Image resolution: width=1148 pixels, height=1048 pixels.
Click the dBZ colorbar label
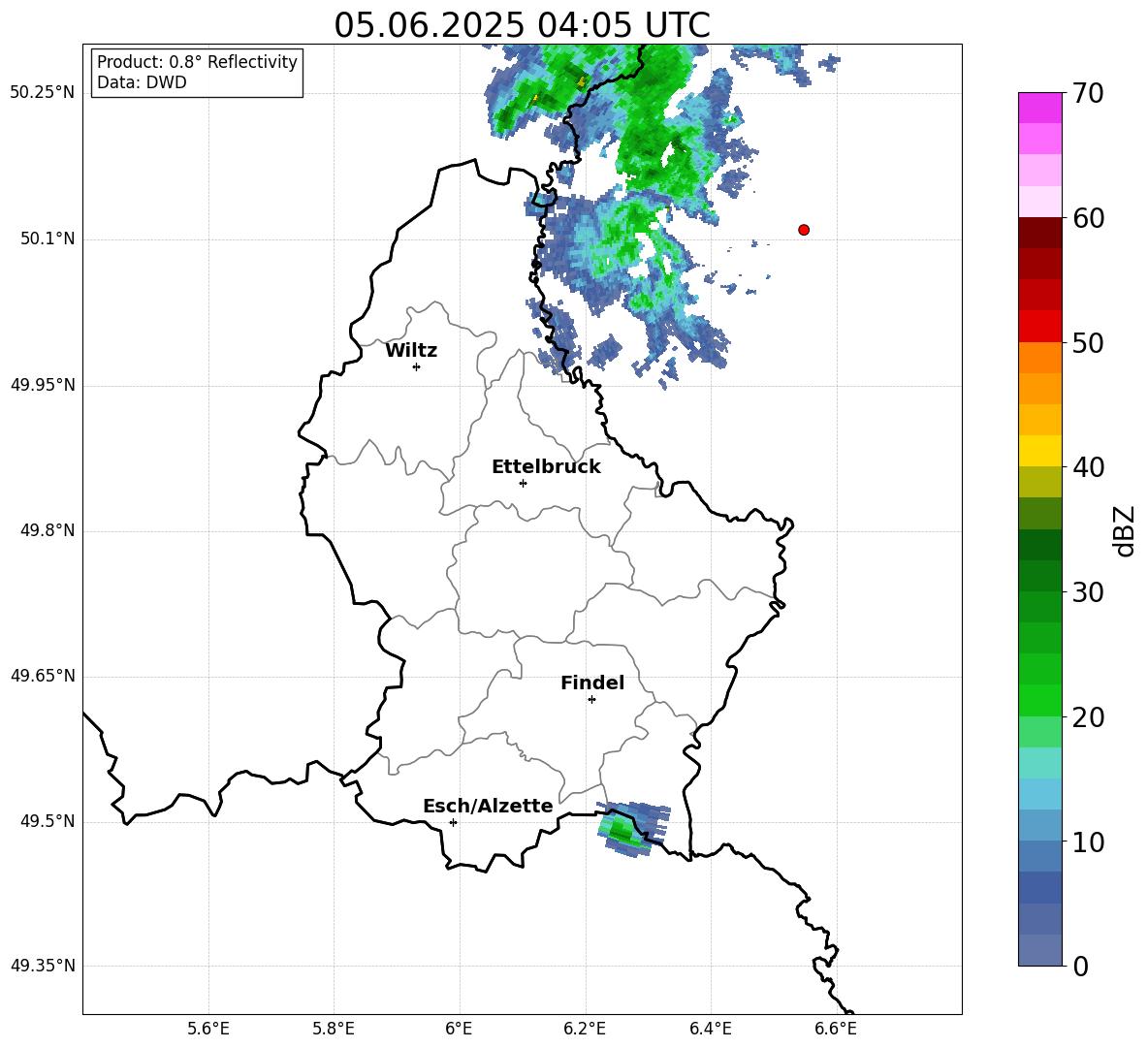click(1124, 530)
